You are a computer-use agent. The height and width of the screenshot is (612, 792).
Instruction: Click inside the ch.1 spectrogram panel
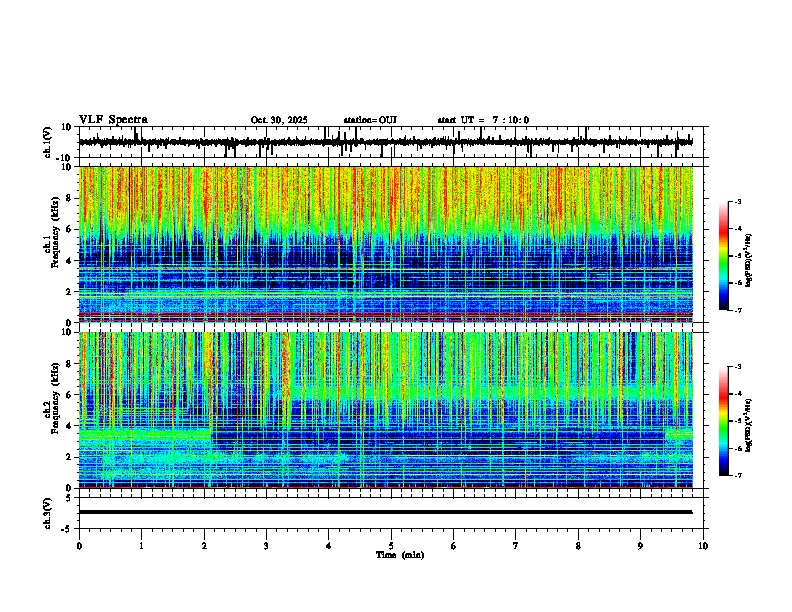point(385,244)
